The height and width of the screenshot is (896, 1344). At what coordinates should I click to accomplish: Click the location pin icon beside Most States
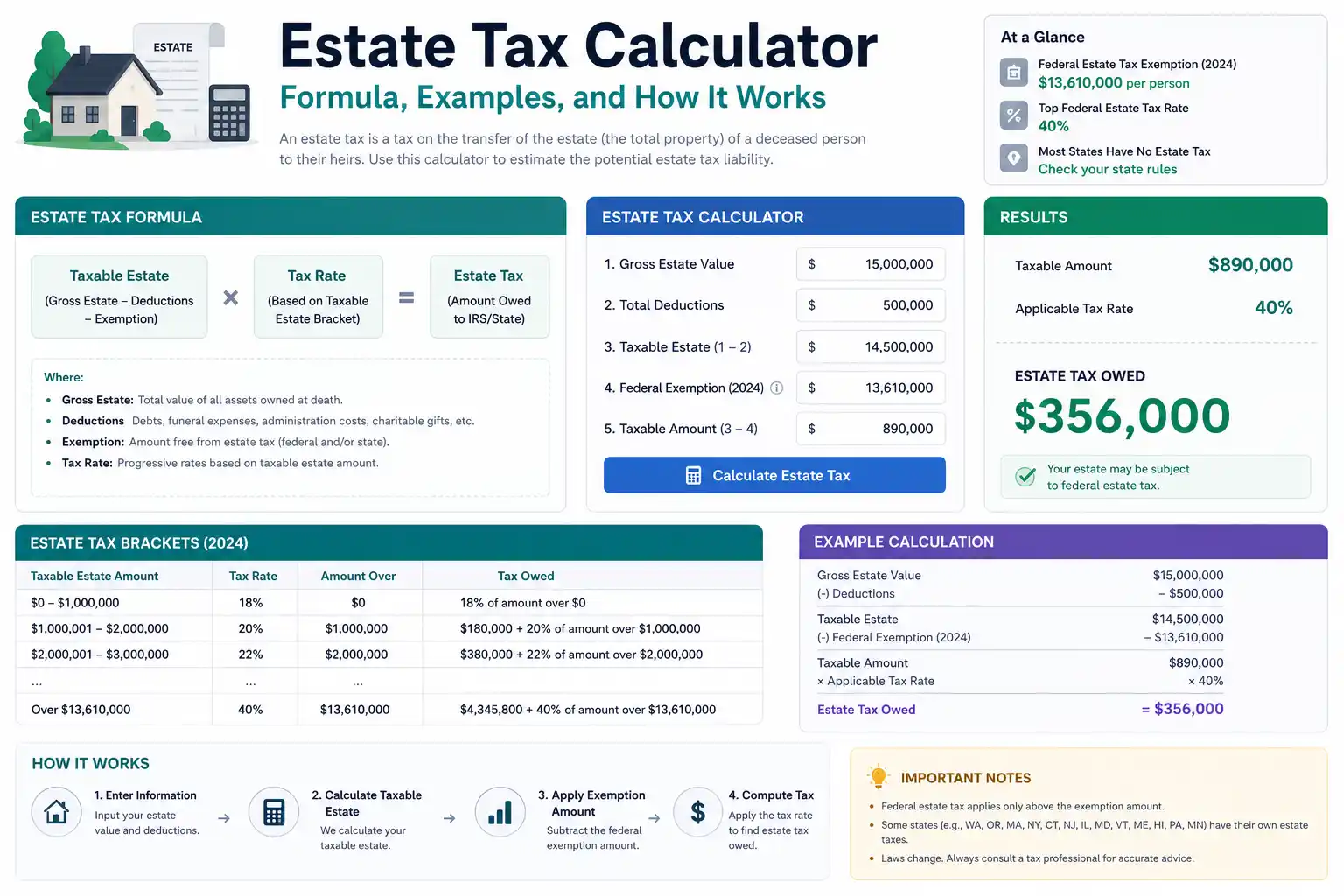tap(1014, 157)
